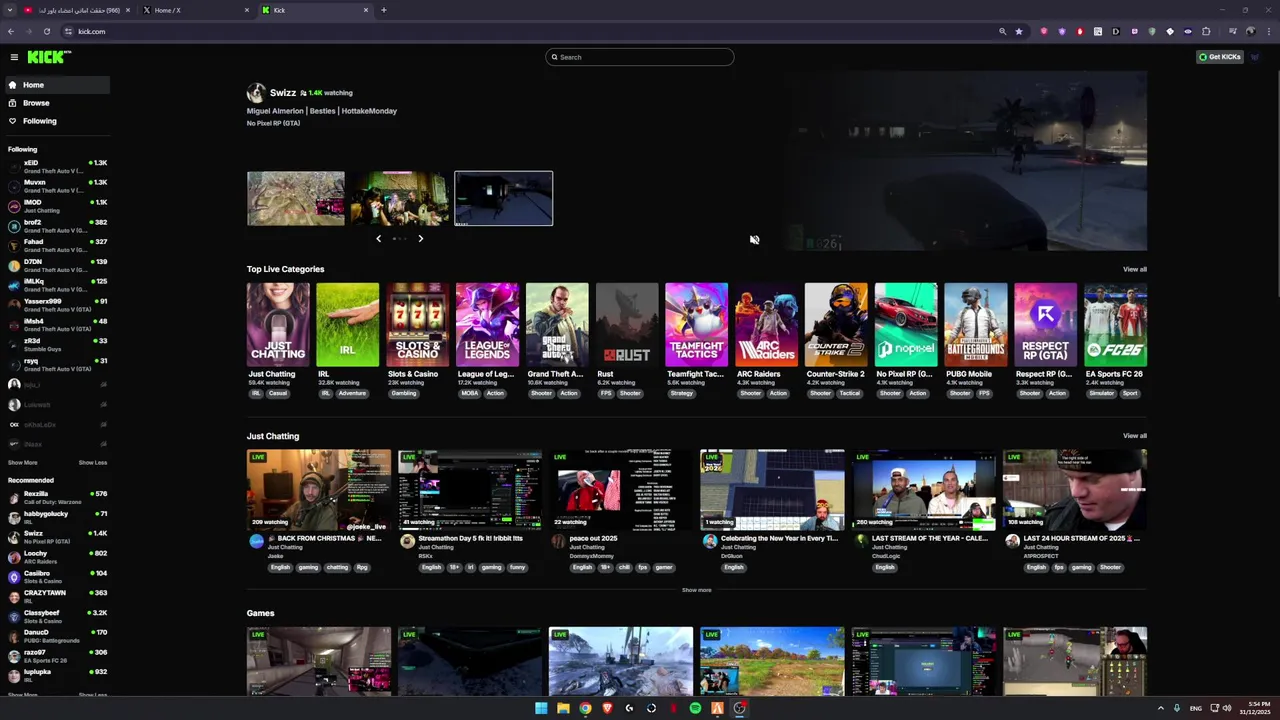View all Top Live Categories
The width and height of the screenshot is (1280, 720).
(x=1134, y=269)
